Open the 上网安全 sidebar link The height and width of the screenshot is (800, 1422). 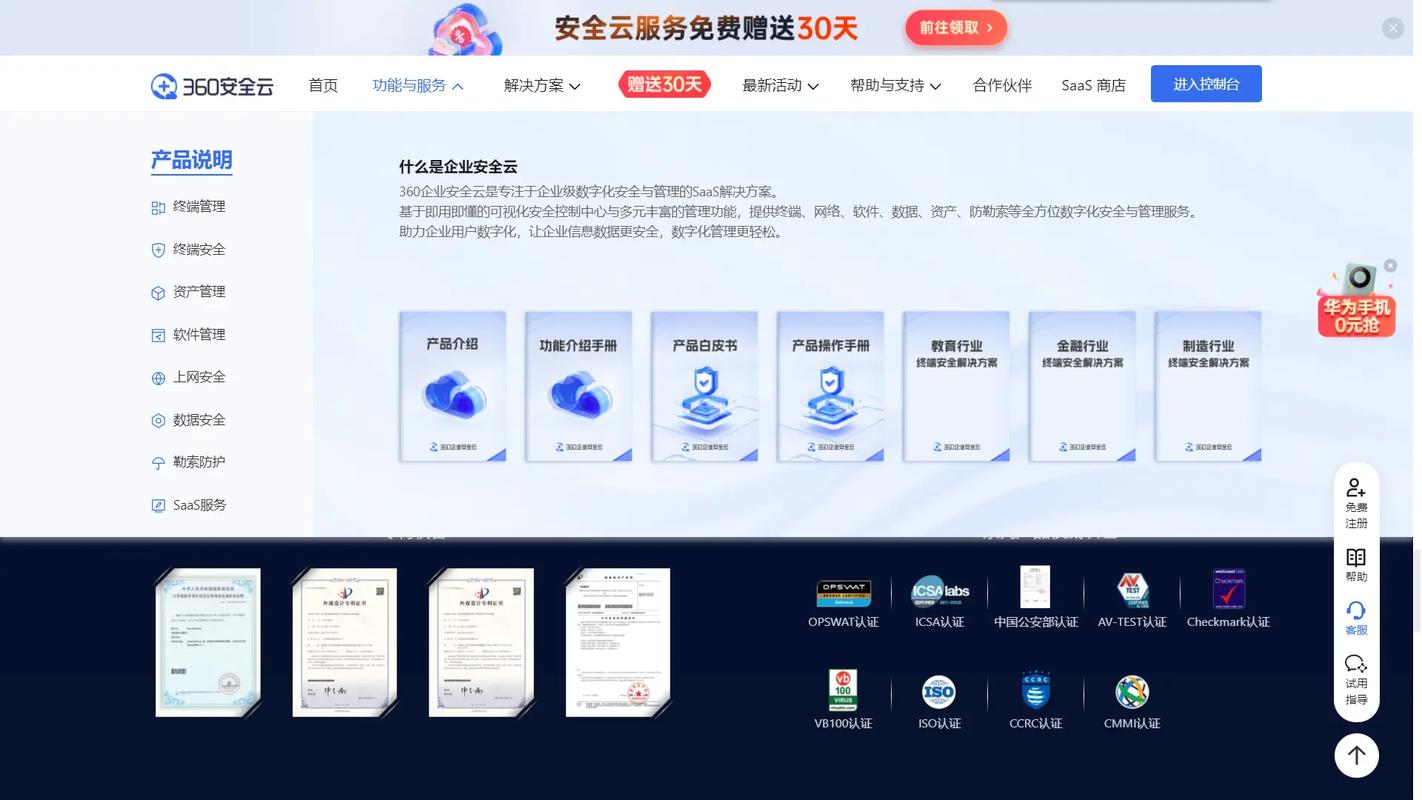199,378
